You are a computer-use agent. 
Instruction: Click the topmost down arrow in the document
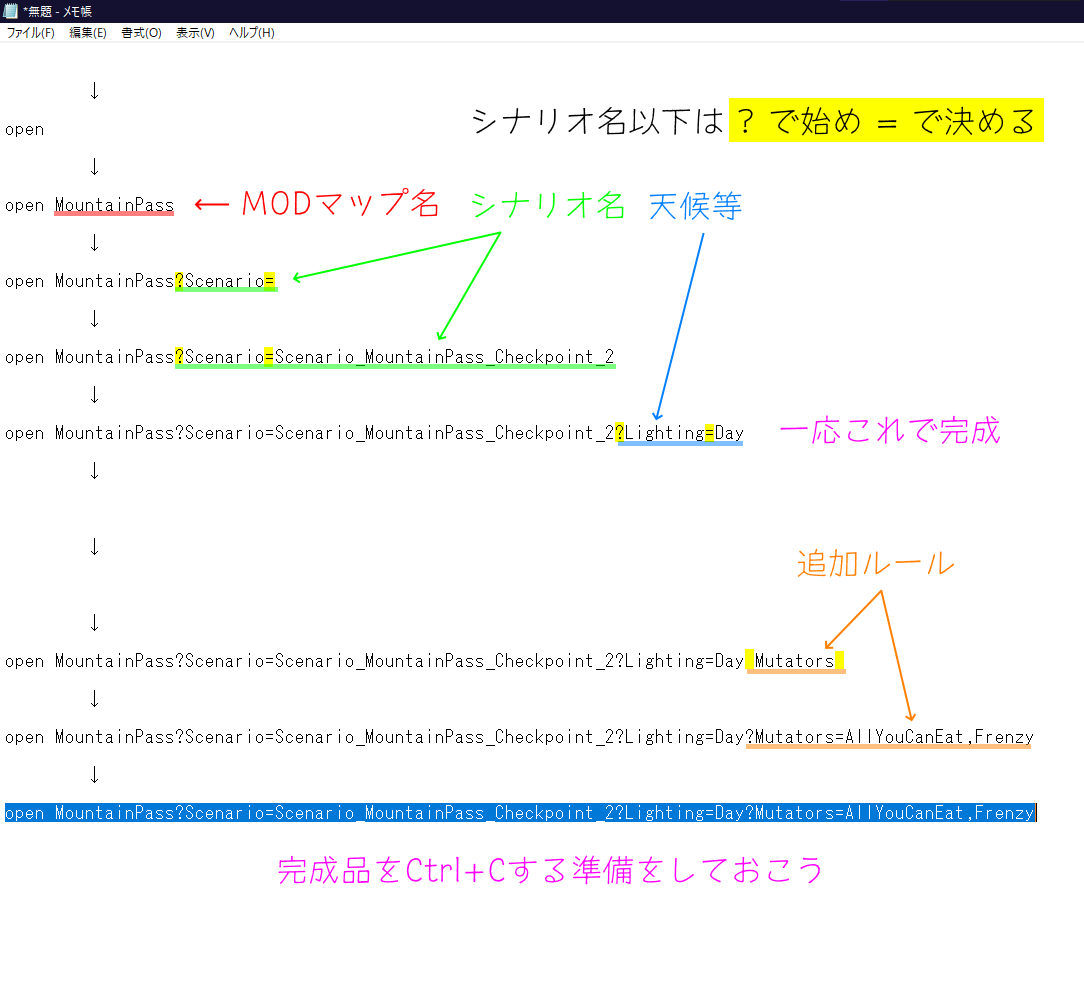[94, 91]
